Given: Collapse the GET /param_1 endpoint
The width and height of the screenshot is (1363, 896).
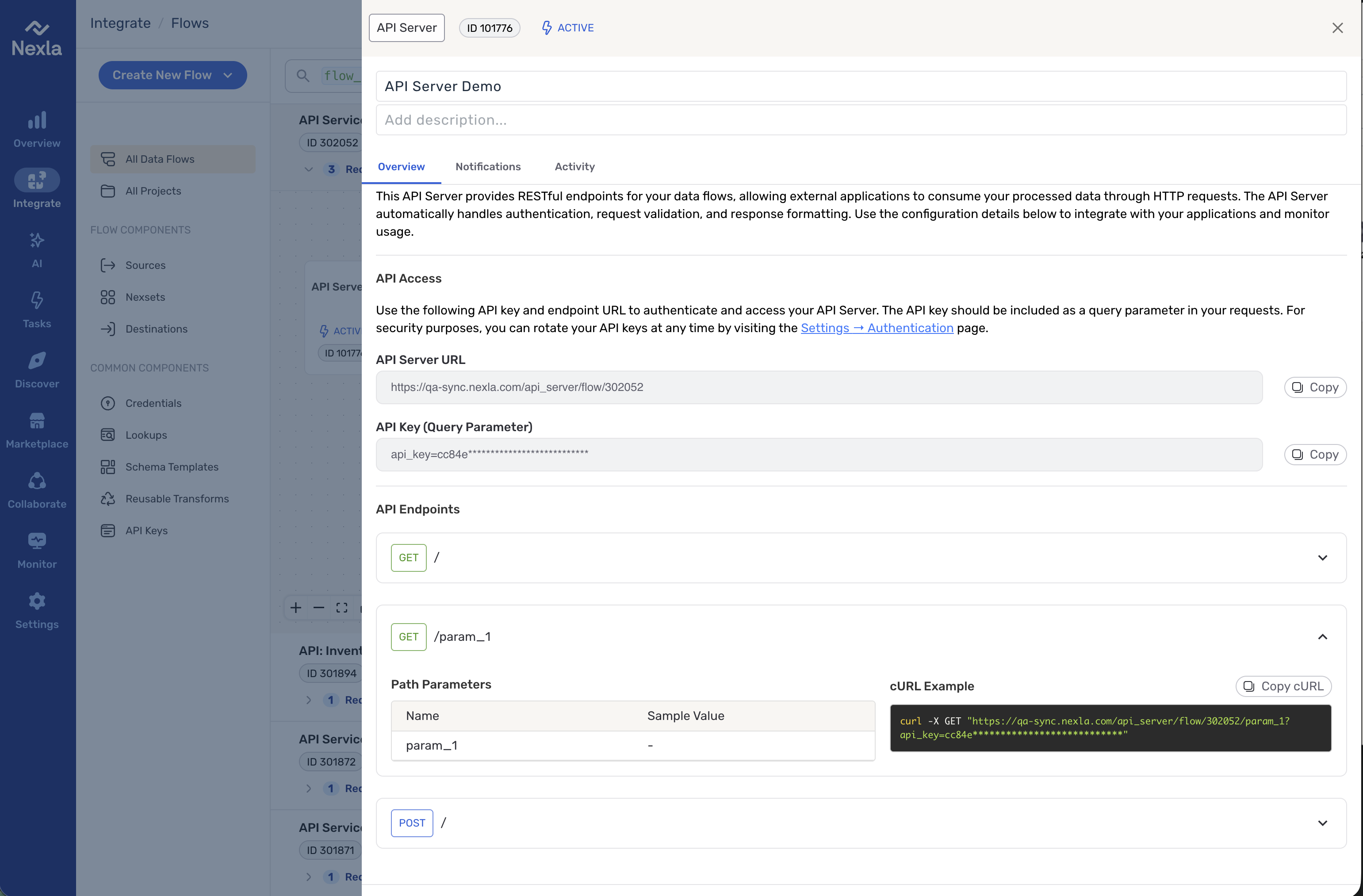Looking at the screenshot, I should tap(1322, 637).
